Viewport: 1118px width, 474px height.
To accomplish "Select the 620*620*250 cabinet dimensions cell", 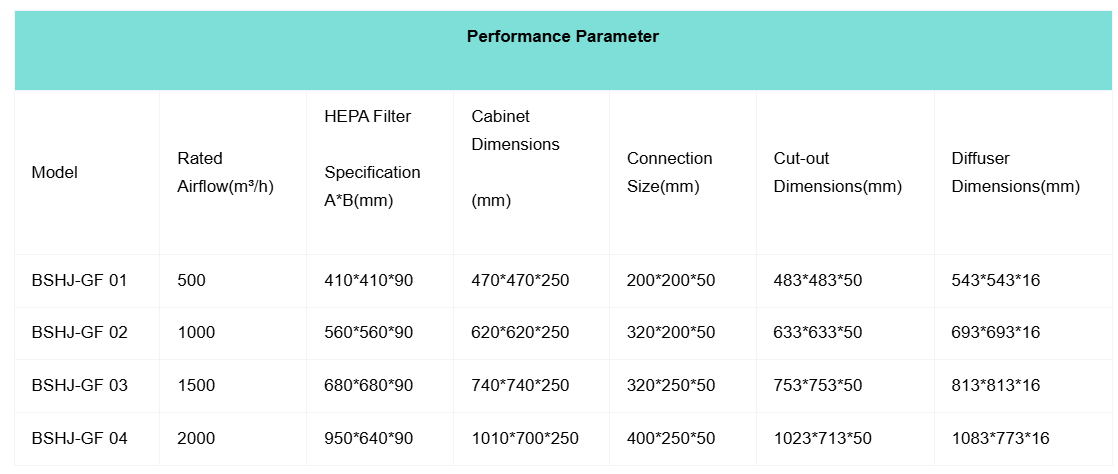I will click(520, 333).
